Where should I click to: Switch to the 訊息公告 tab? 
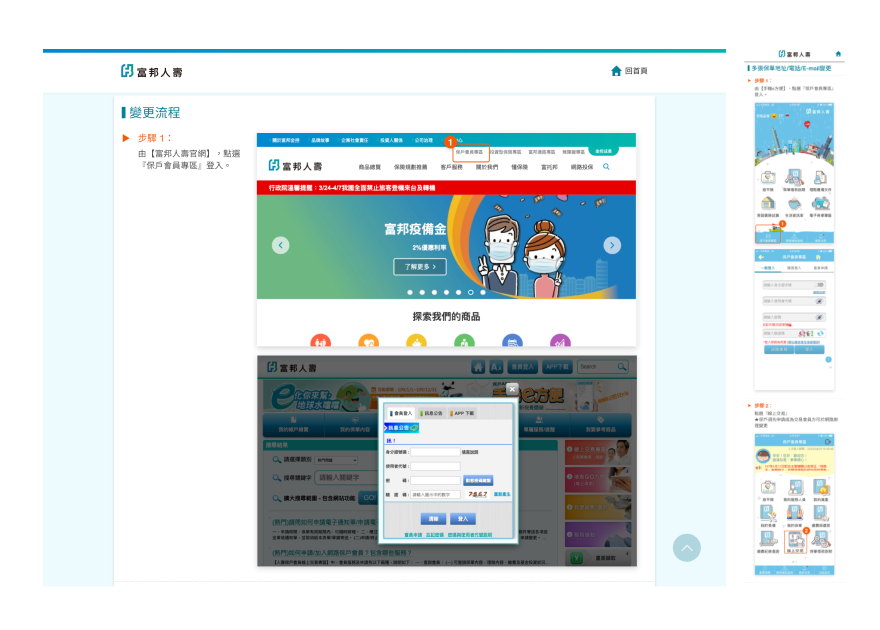point(431,413)
